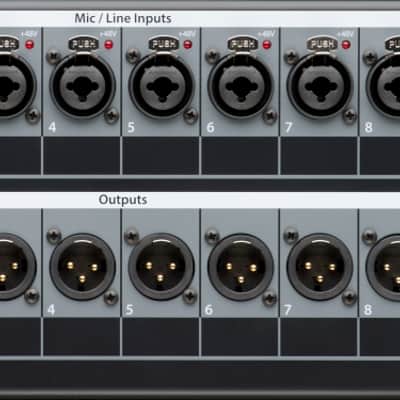Click the input 7 combo jack
The image size is (400, 400).
320,86
